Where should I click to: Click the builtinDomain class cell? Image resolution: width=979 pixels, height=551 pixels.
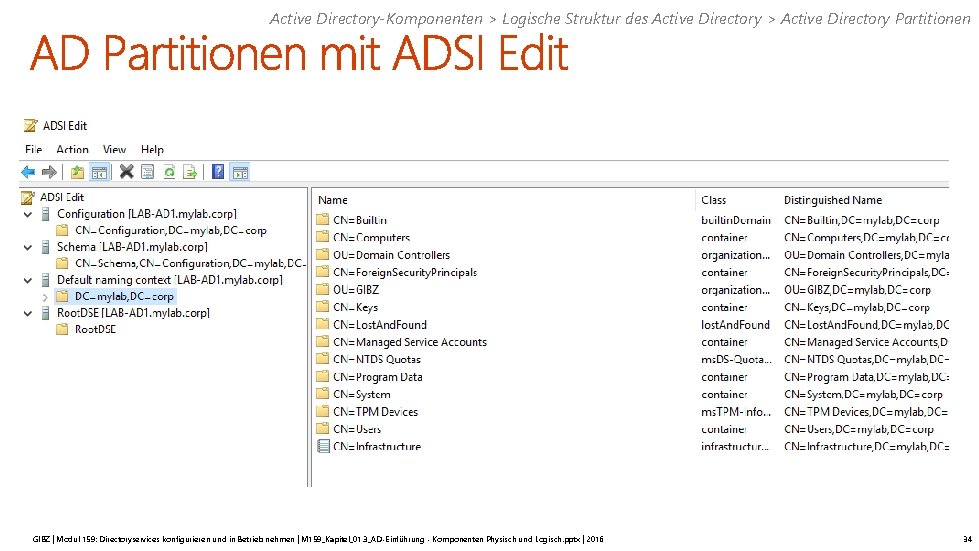[x=735, y=220]
